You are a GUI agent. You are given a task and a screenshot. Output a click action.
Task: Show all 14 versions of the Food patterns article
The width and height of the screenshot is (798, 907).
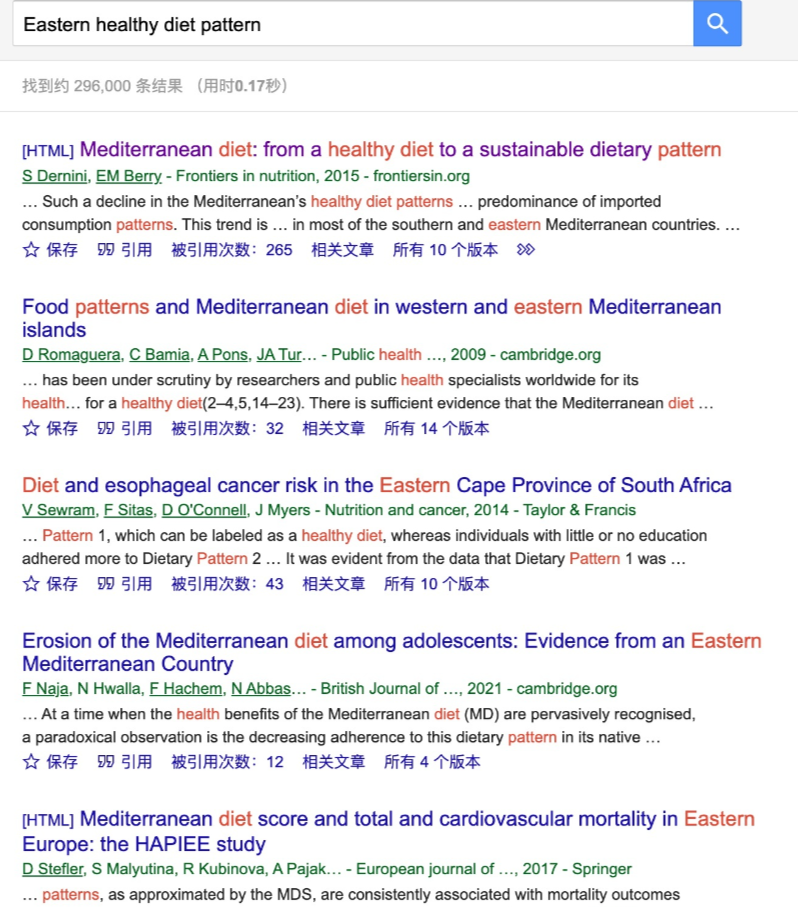pos(437,428)
